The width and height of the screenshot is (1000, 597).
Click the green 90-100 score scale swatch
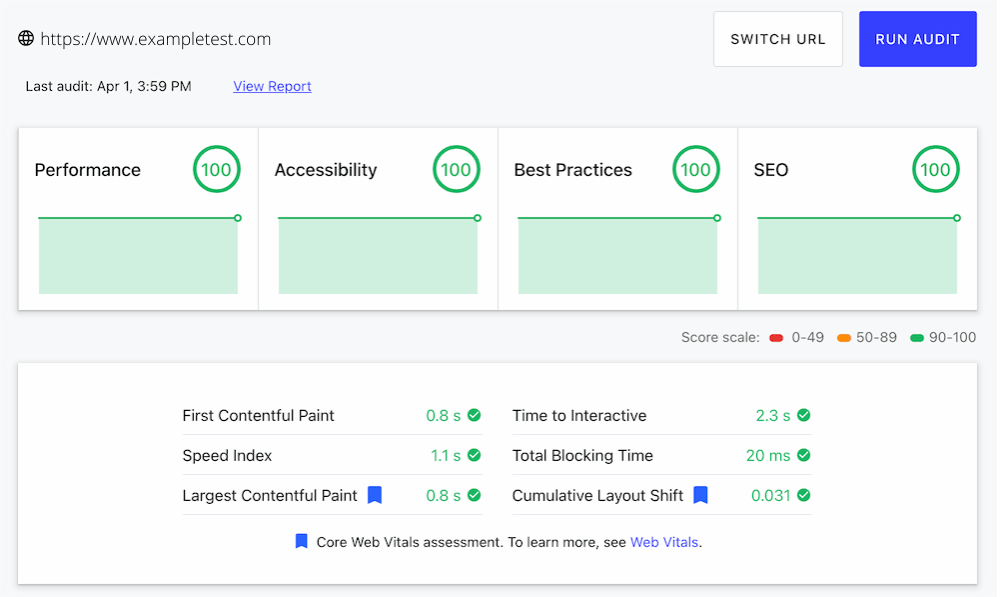click(x=916, y=338)
